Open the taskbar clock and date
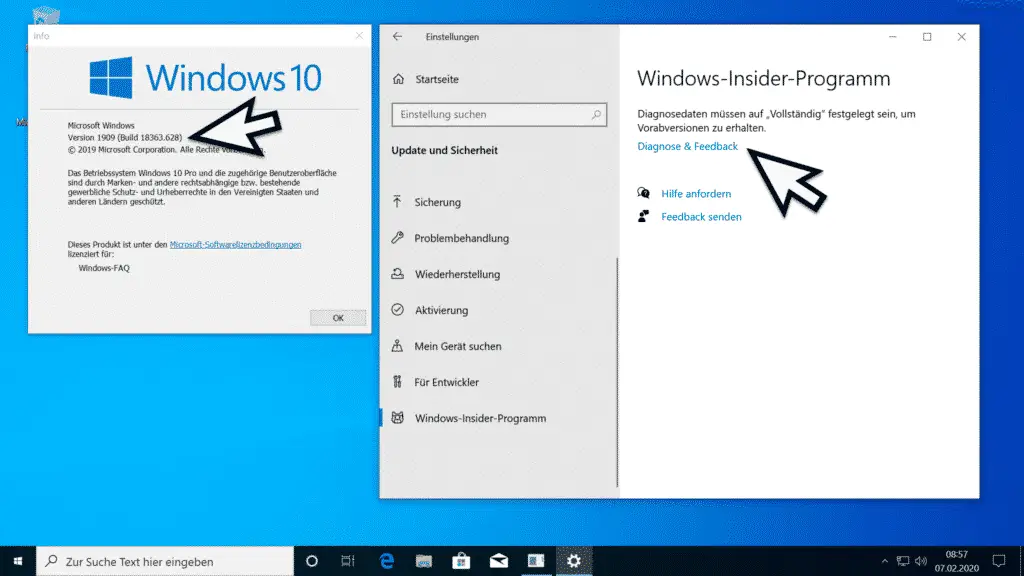This screenshot has width=1024, height=576. click(x=956, y=561)
